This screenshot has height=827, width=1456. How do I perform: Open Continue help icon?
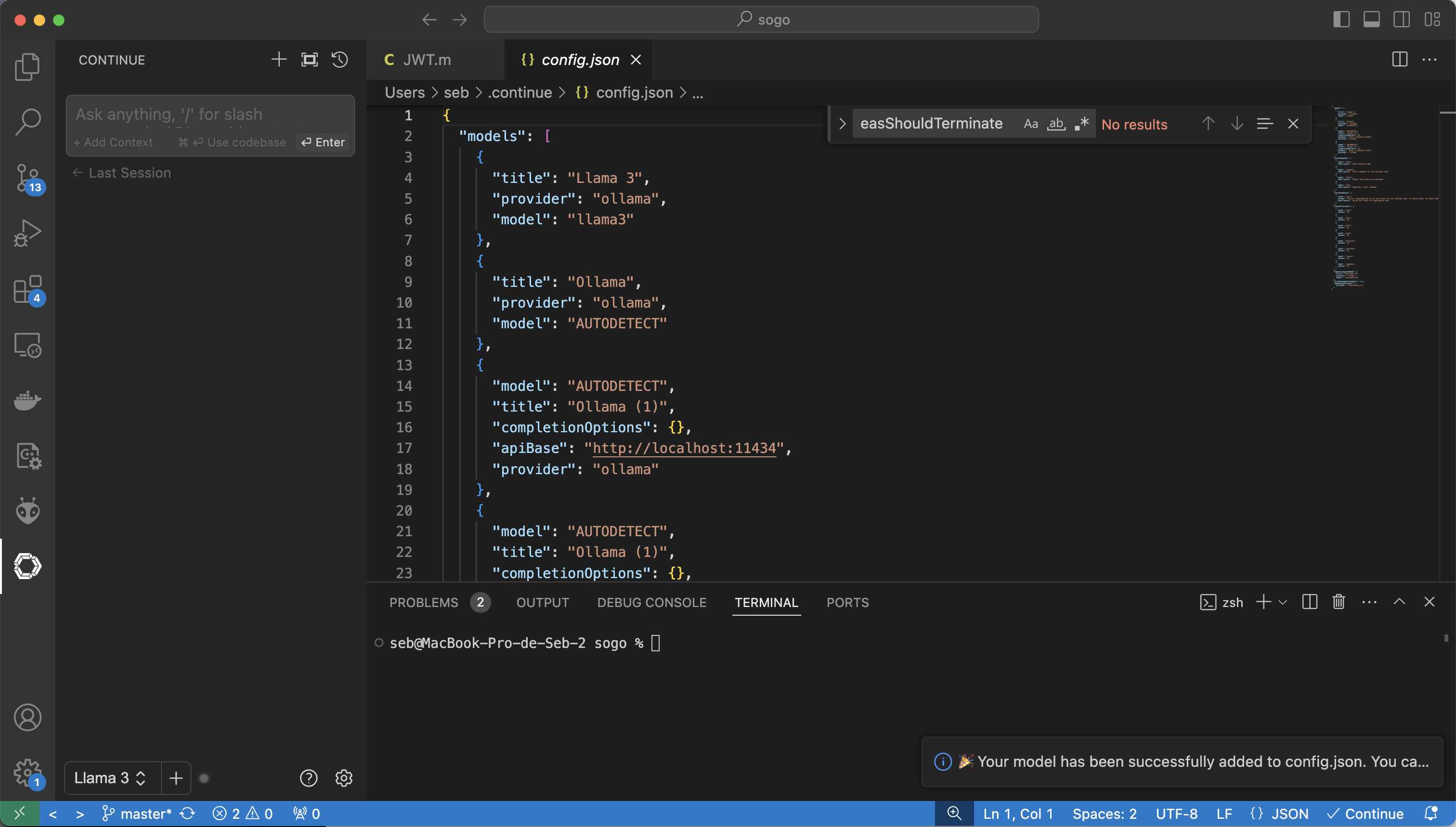pyautogui.click(x=309, y=777)
